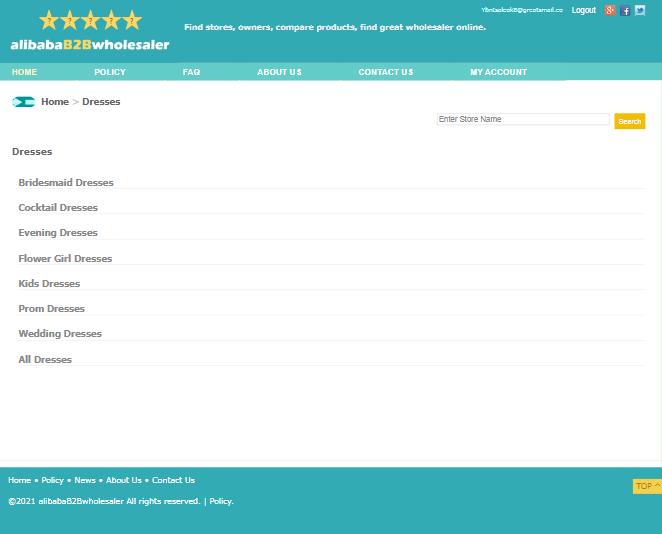Open CONTACT US in navigation bar

[x=385, y=72]
